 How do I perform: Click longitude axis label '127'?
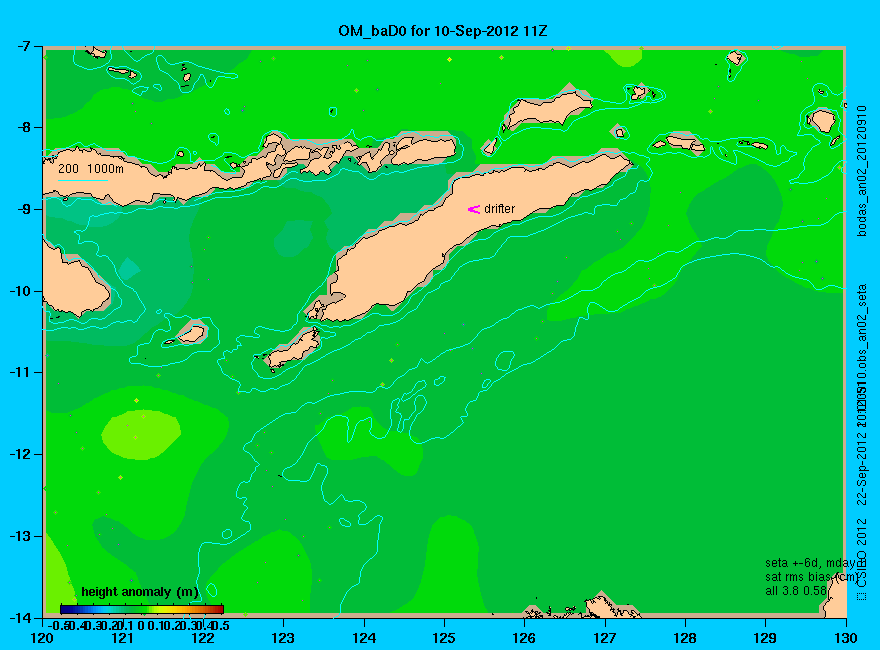pyautogui.click(x=604, y=638)
